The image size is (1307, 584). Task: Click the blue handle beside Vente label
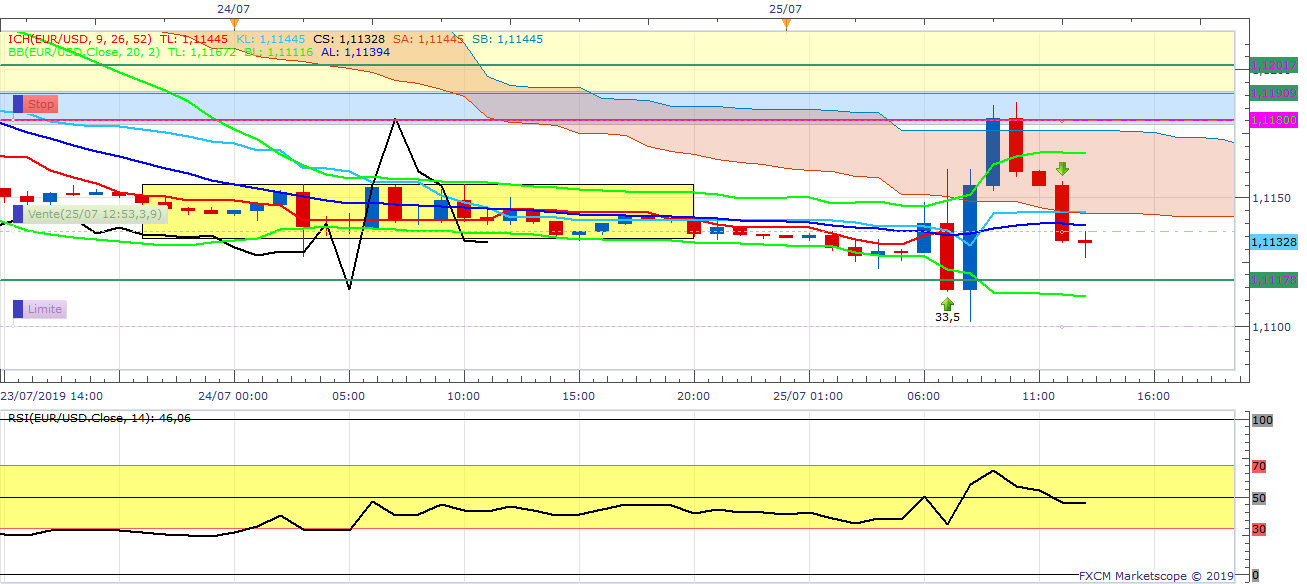[17, 214]
